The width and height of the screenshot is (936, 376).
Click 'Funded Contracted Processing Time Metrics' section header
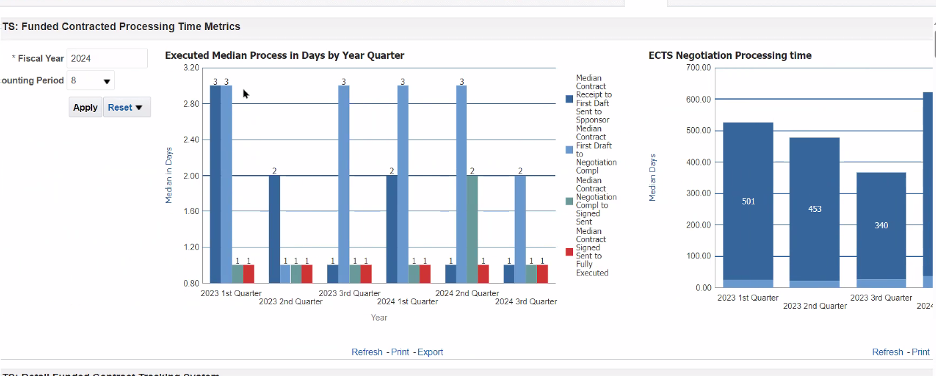(131, 26)
